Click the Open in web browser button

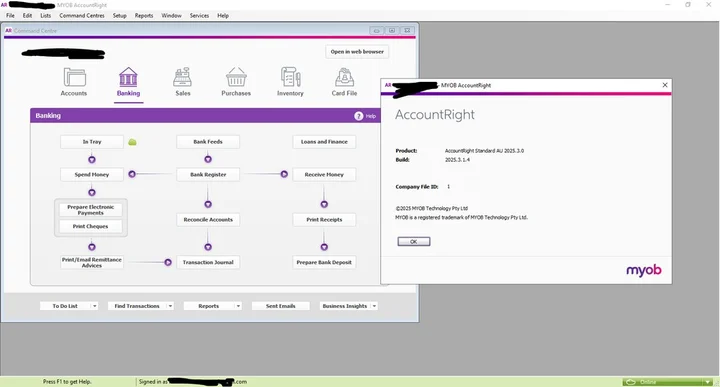click(357, 52)
